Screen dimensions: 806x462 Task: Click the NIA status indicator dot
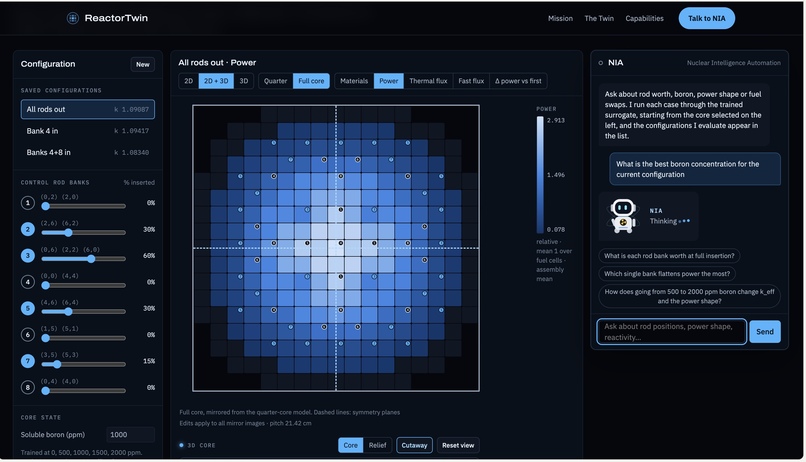click(600, 63)
